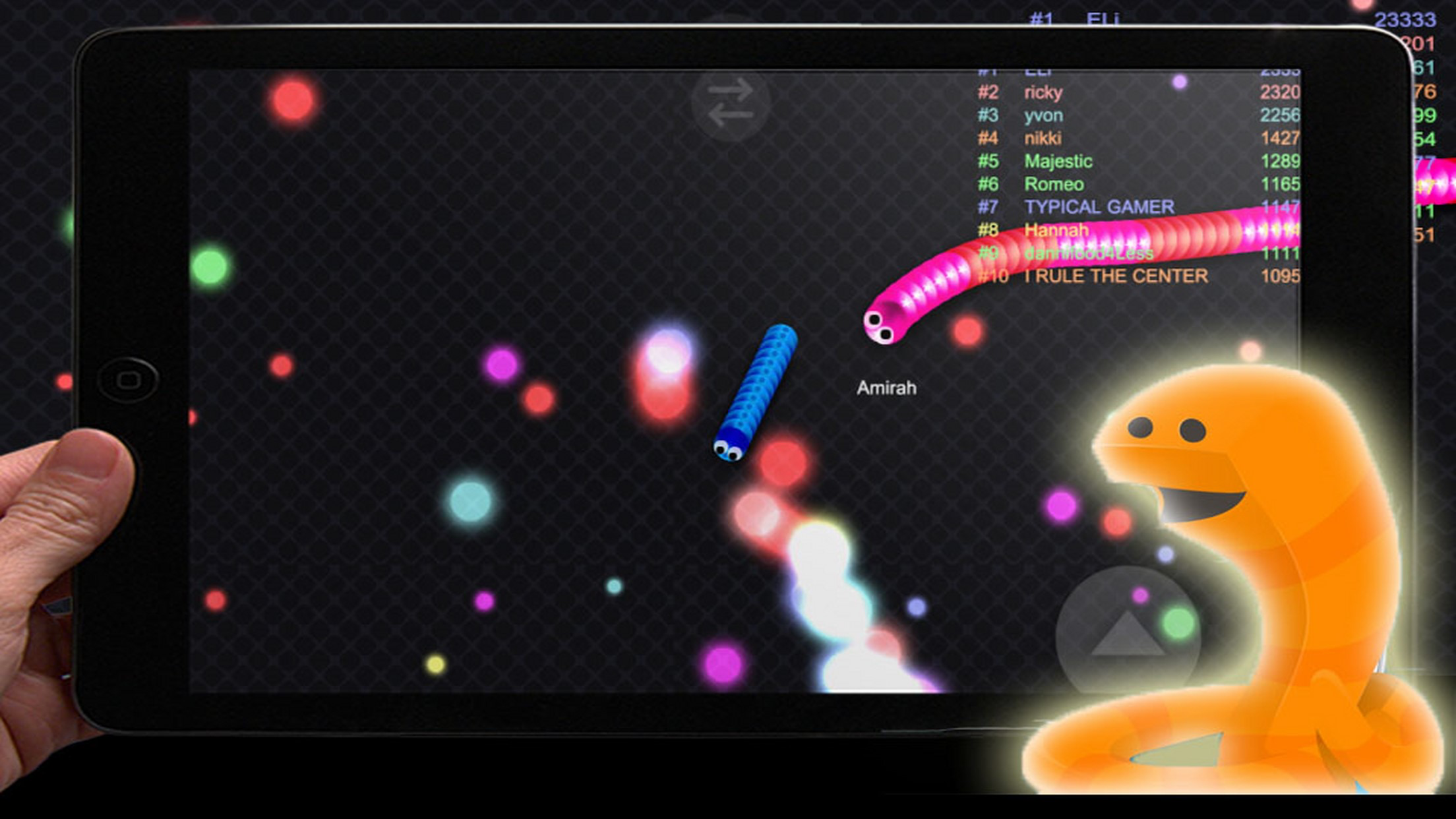Select leaderboard entry #4 nikki
This screenshot has height=819, width=1456.
point(1138,138)
